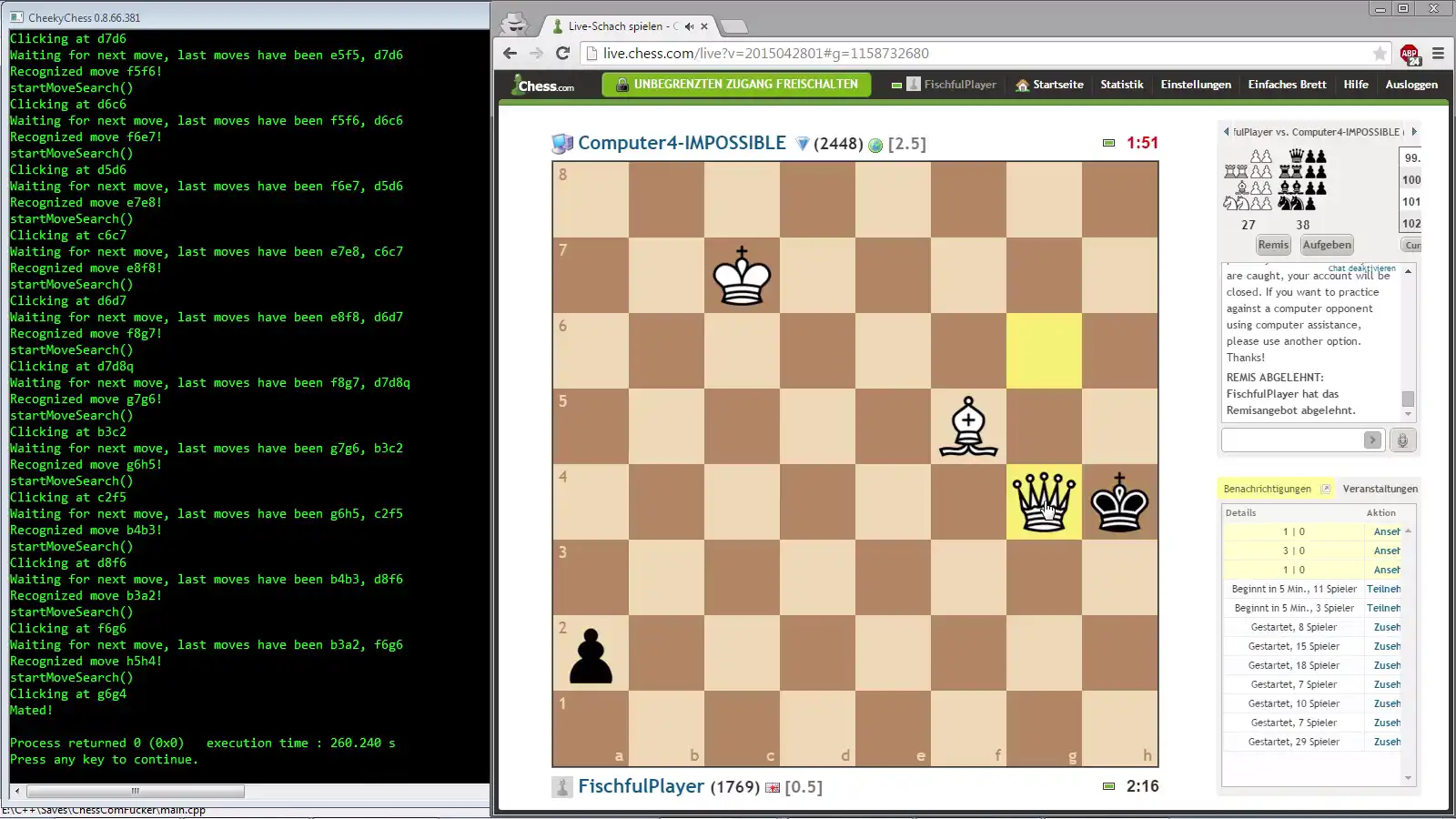Click the white bishop on f5
Screen dimensions: 1456x819
968,426
